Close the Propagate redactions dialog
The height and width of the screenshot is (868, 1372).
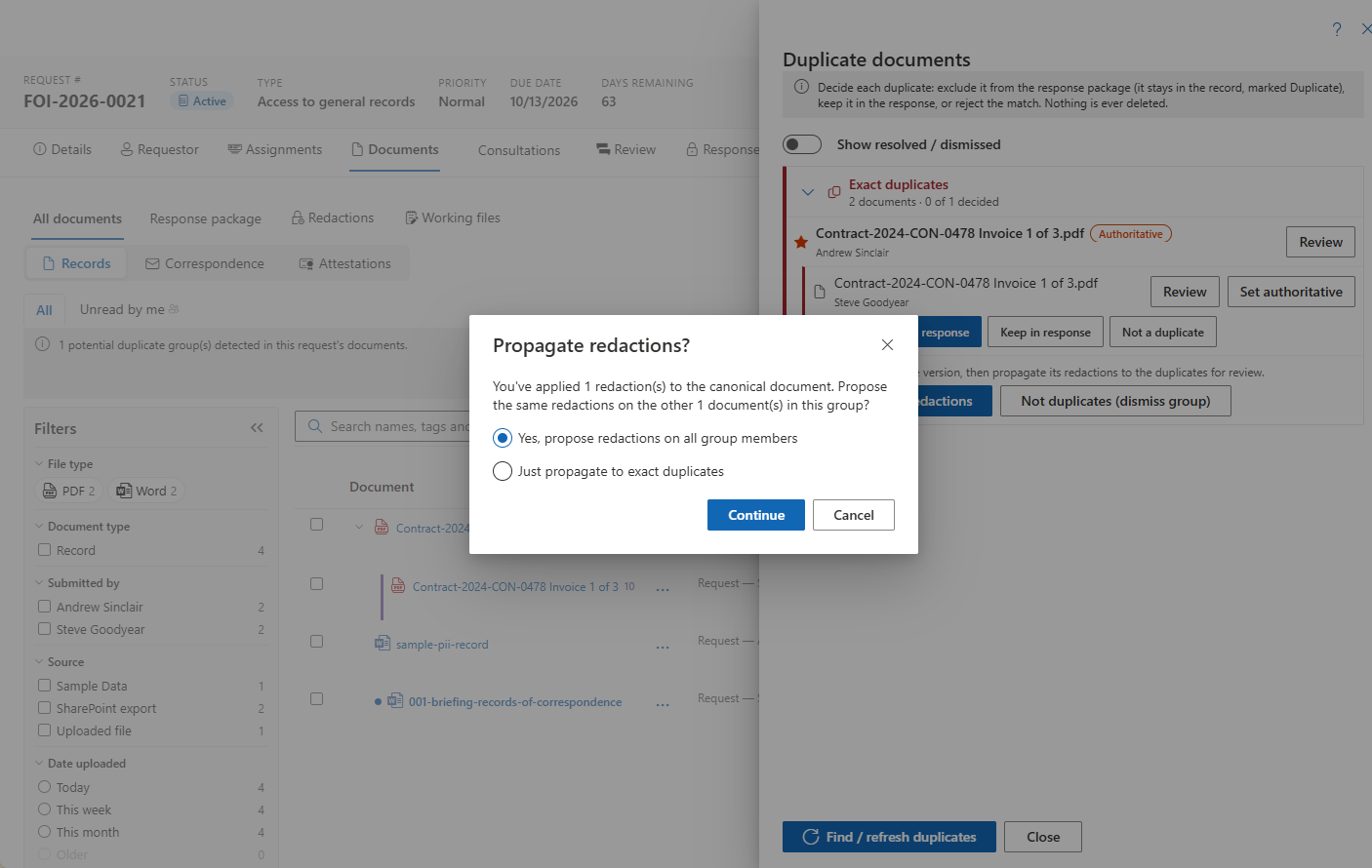coord(887,345)
